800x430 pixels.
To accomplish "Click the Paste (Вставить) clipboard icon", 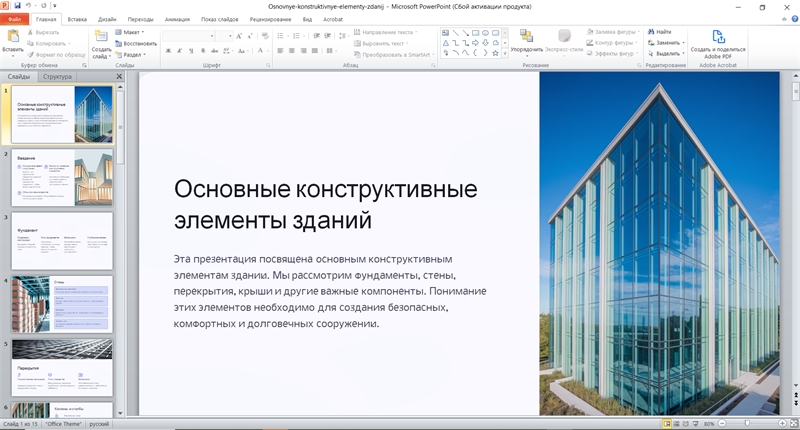I will click(13, 37).
